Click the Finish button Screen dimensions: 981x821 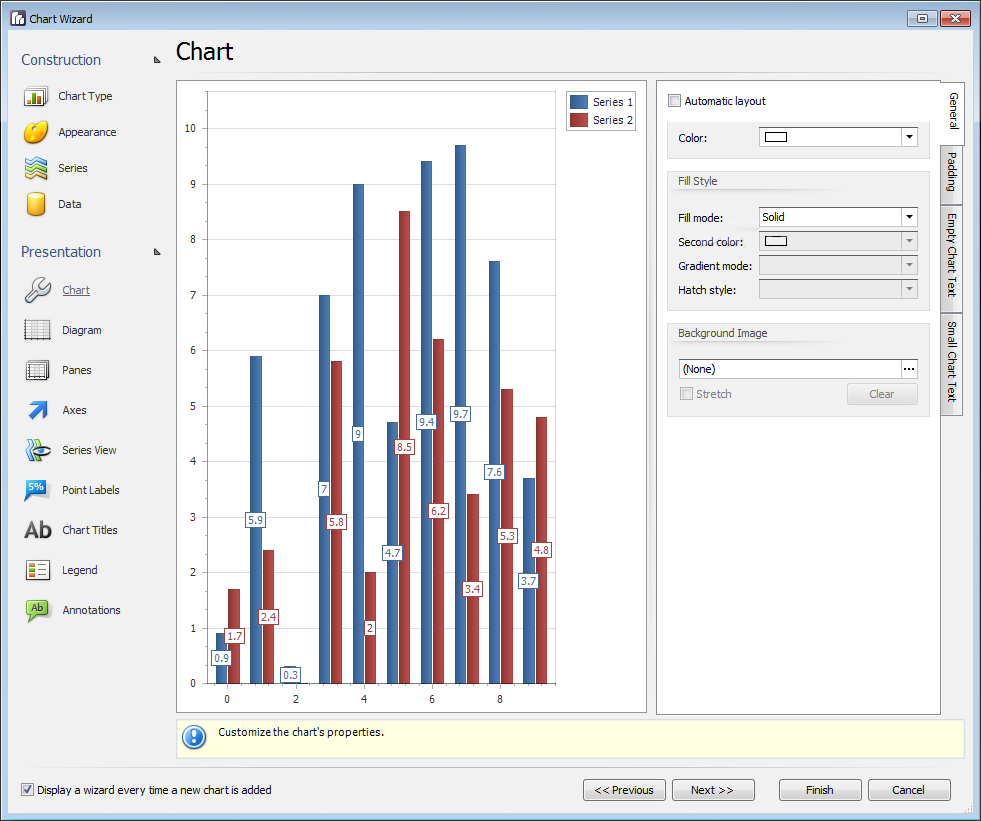[820, 790]
